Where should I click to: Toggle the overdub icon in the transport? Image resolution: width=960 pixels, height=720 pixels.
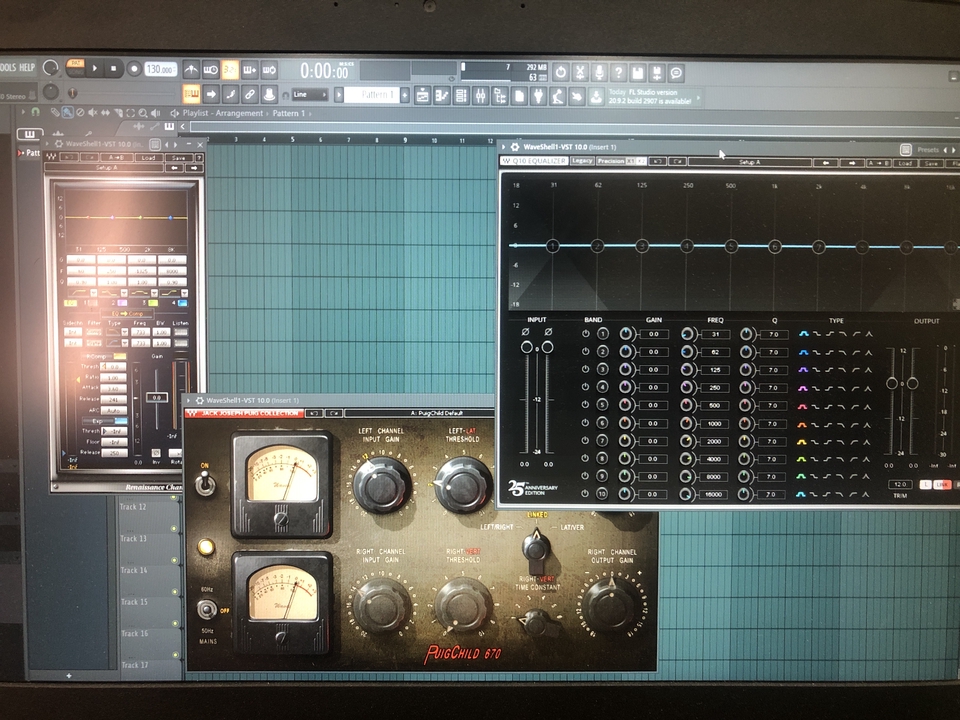[x=250, y=70]
